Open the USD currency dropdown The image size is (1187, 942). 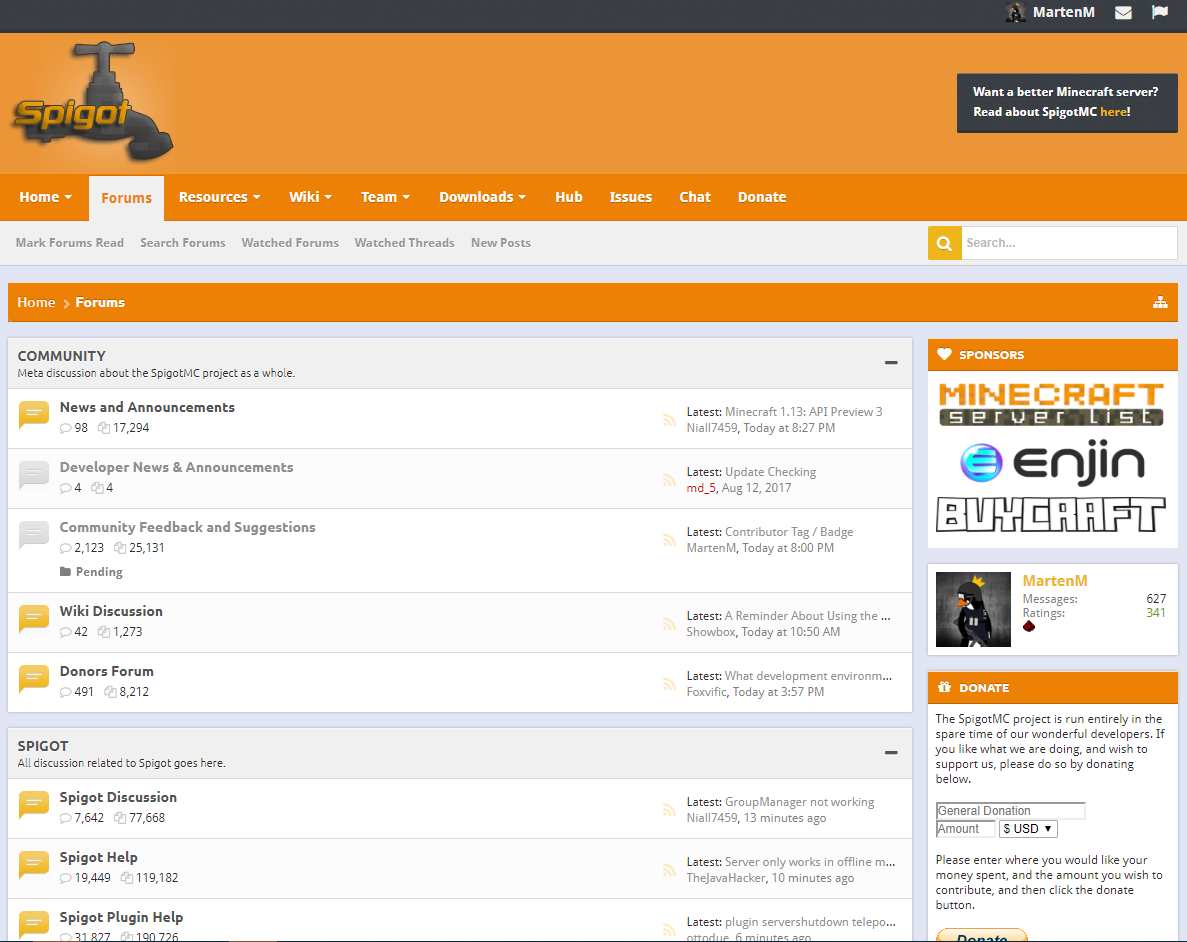(1028, 829)
